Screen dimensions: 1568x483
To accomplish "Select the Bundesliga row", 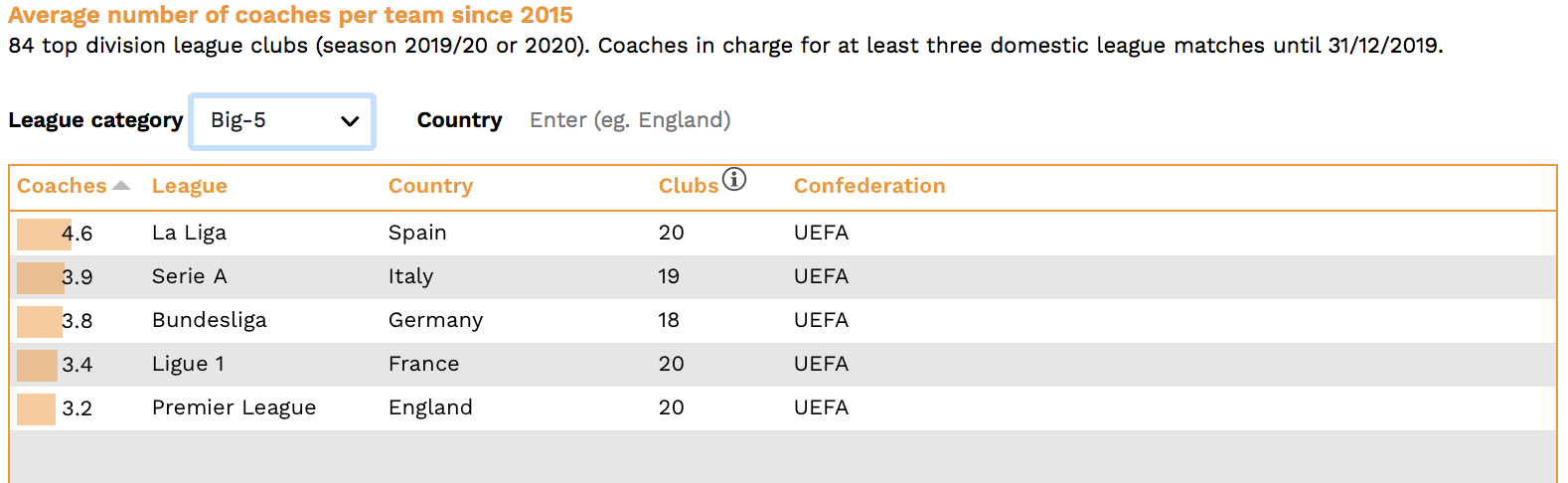I will pos(783,321).
